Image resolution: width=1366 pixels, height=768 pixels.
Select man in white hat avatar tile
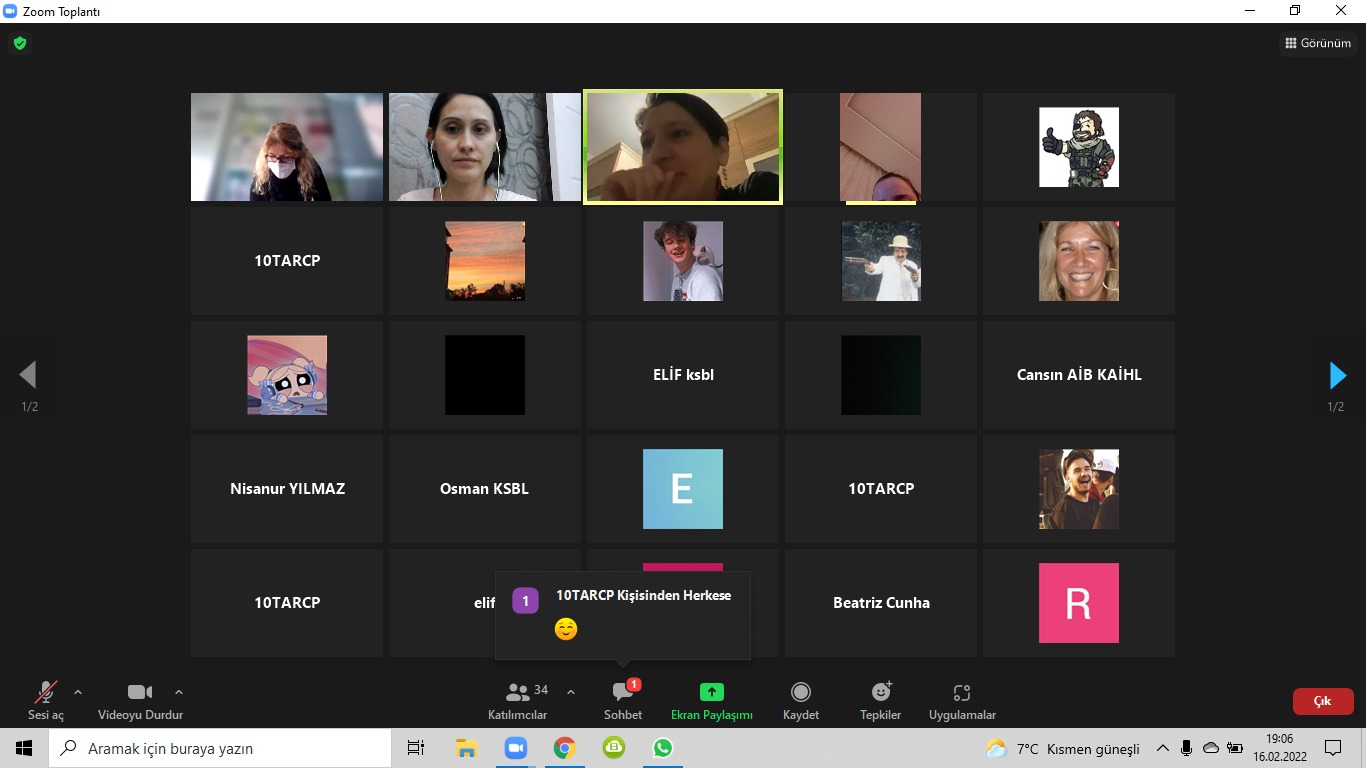[x=881, y=261]
